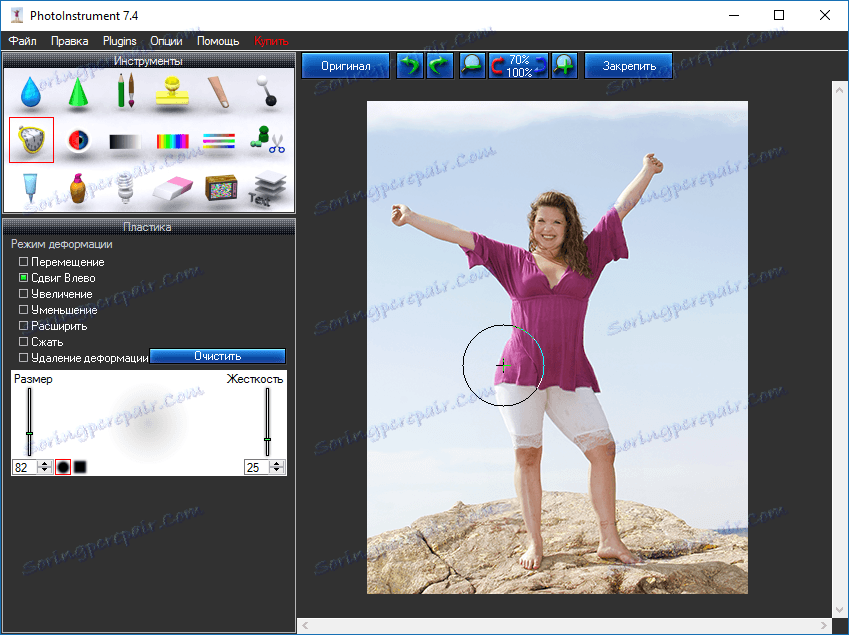Uncheck the Сдвиг Влево option
Screen dimensions: 849x635
(22, 277)
